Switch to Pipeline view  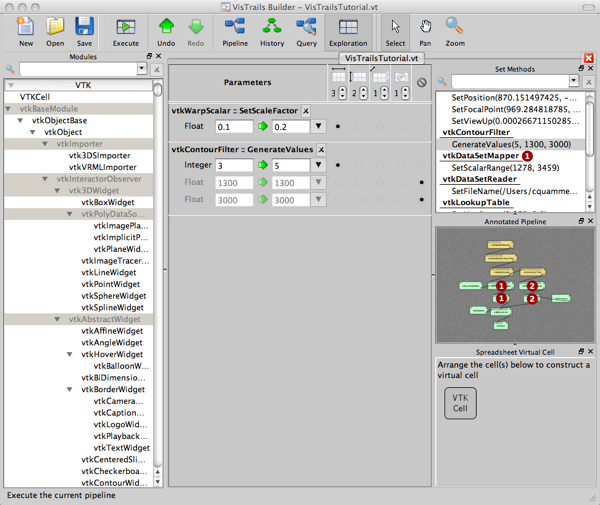pyautogui.click(x=235, y=32)
